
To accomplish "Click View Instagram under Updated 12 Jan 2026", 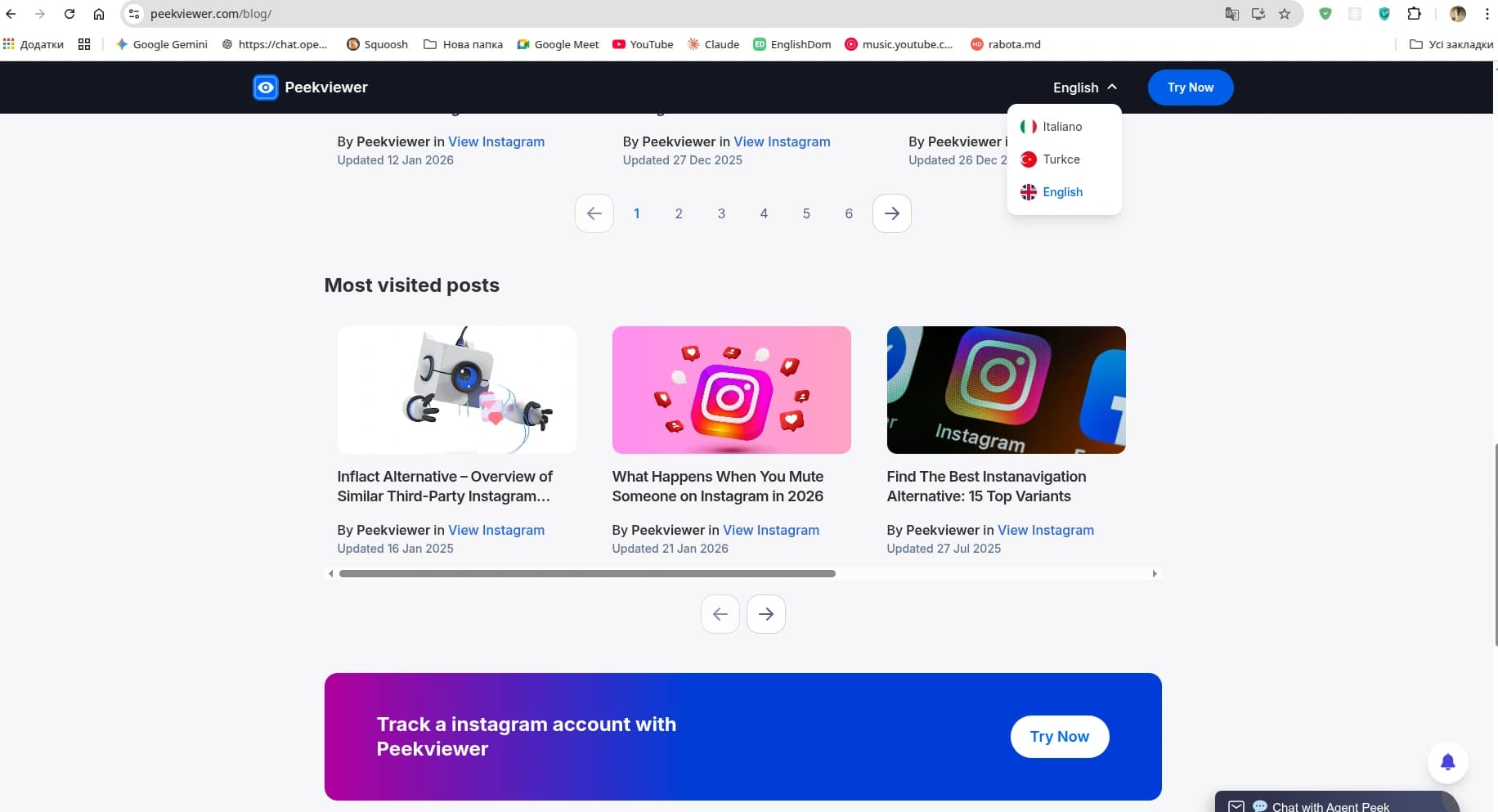I will click(496, 141).
